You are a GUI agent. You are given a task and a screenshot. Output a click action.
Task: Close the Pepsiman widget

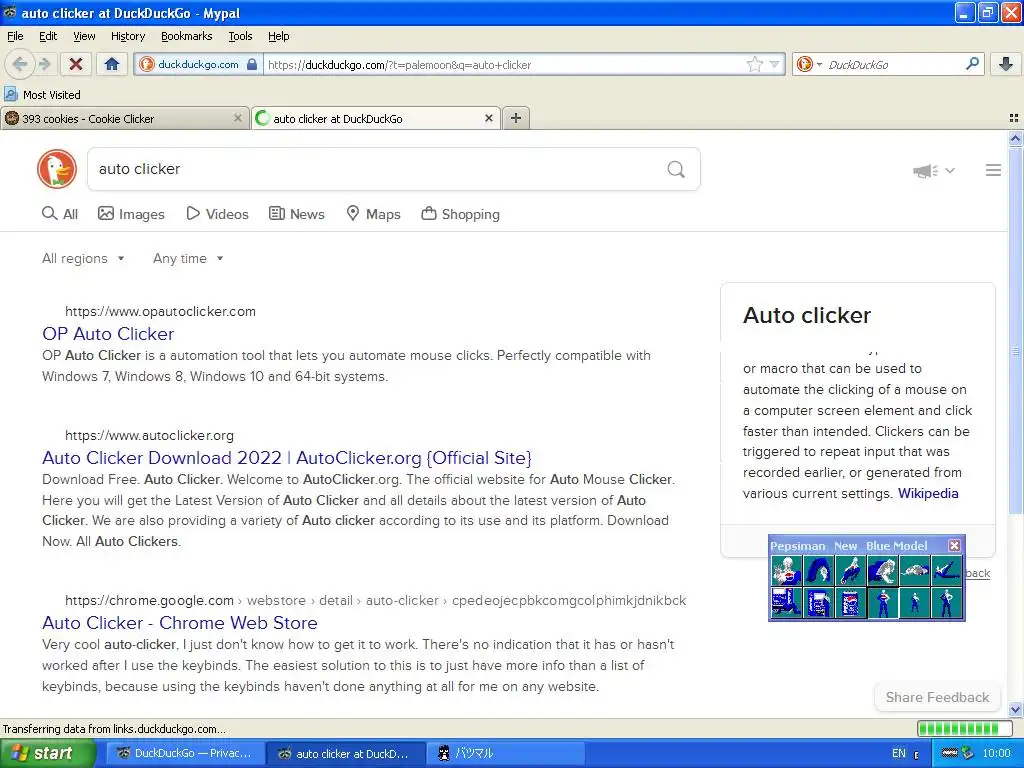coord(954,545)
